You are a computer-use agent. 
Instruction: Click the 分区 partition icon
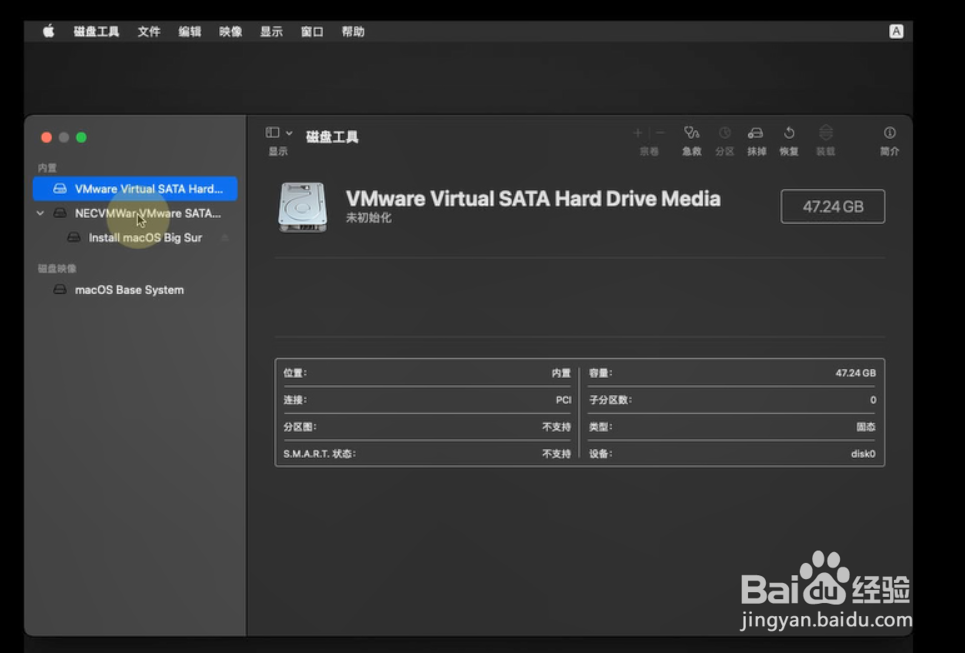[x=725, y=132]
